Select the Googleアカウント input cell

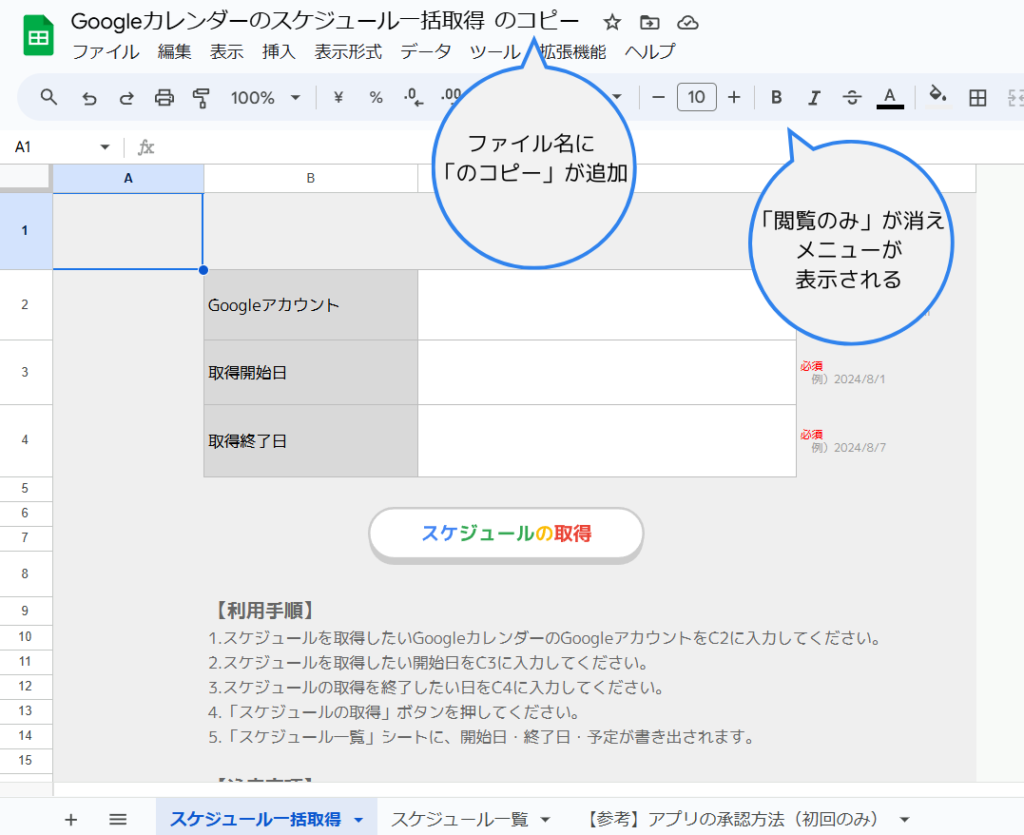607,305
